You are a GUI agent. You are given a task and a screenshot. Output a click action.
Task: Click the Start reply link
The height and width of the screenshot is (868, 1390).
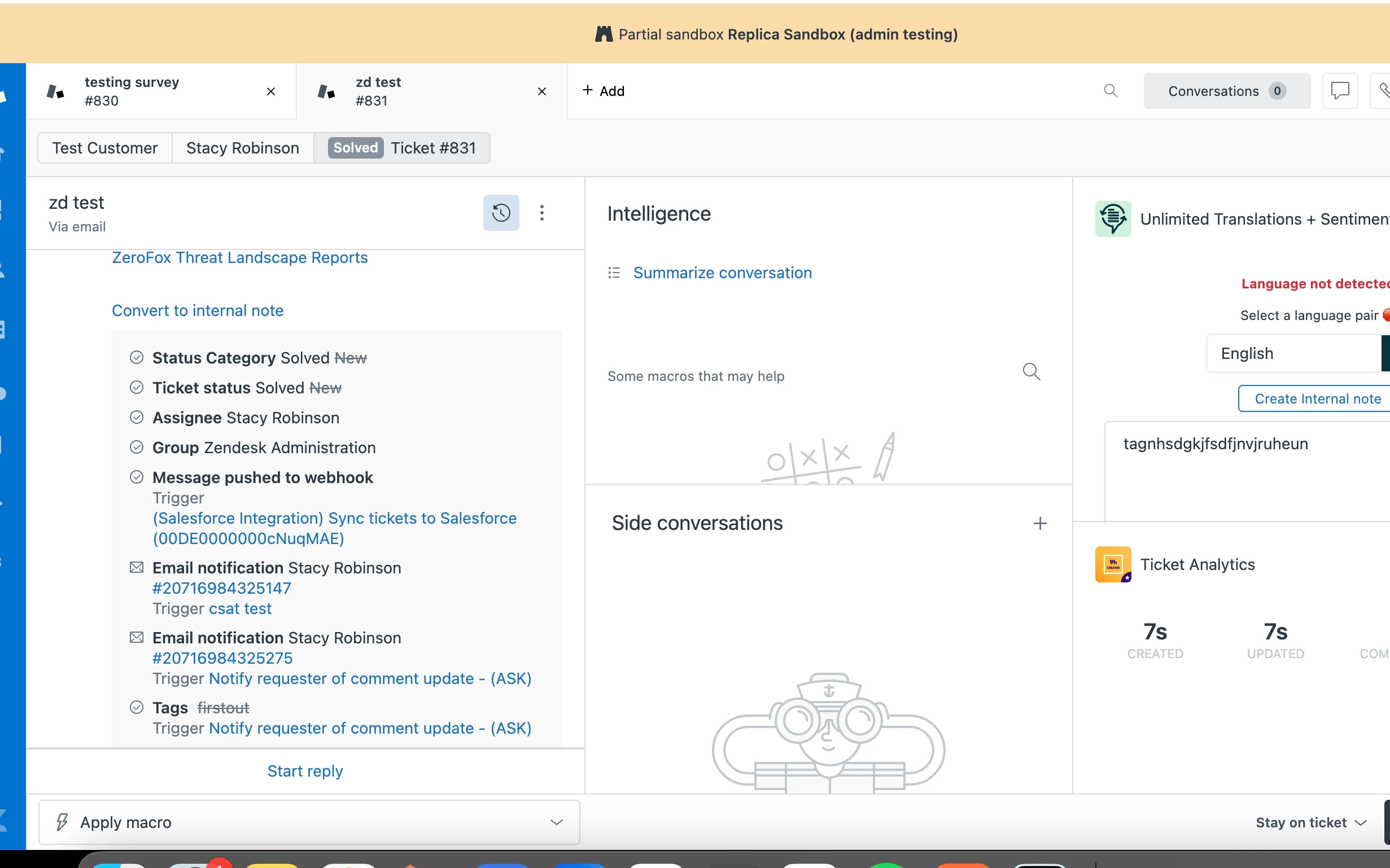coord(305,771)
